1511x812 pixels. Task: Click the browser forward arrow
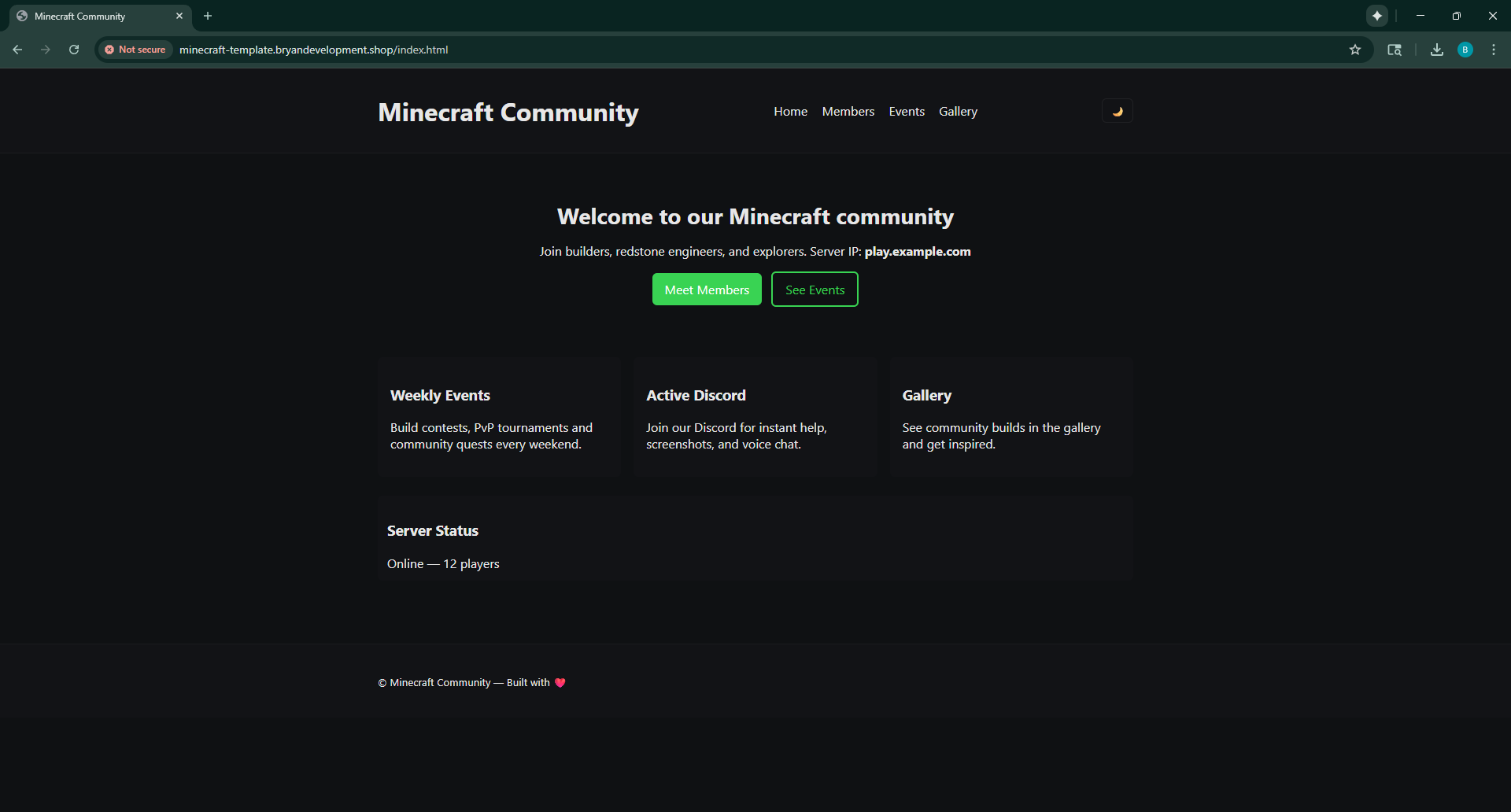46,50
